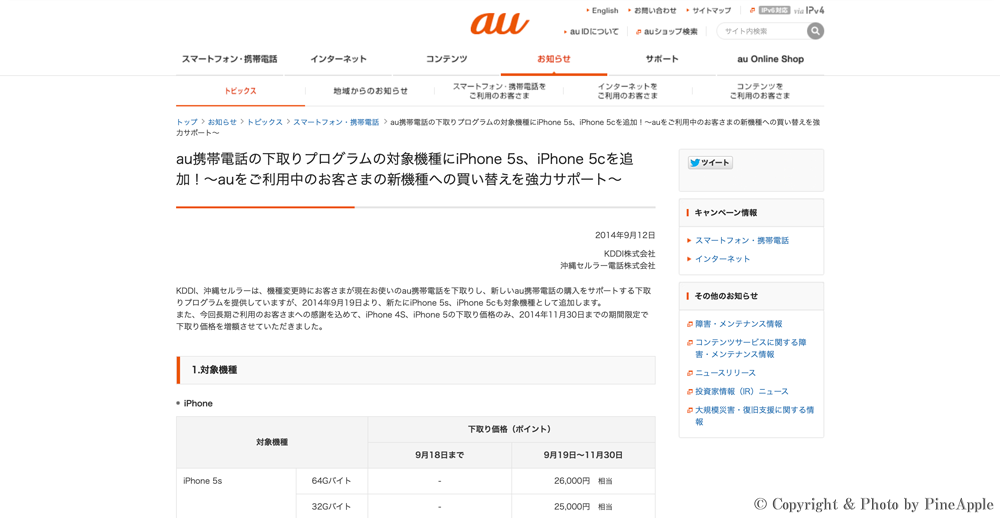
Task: Click the サイト内検索 search field
Action: [762, 31]
